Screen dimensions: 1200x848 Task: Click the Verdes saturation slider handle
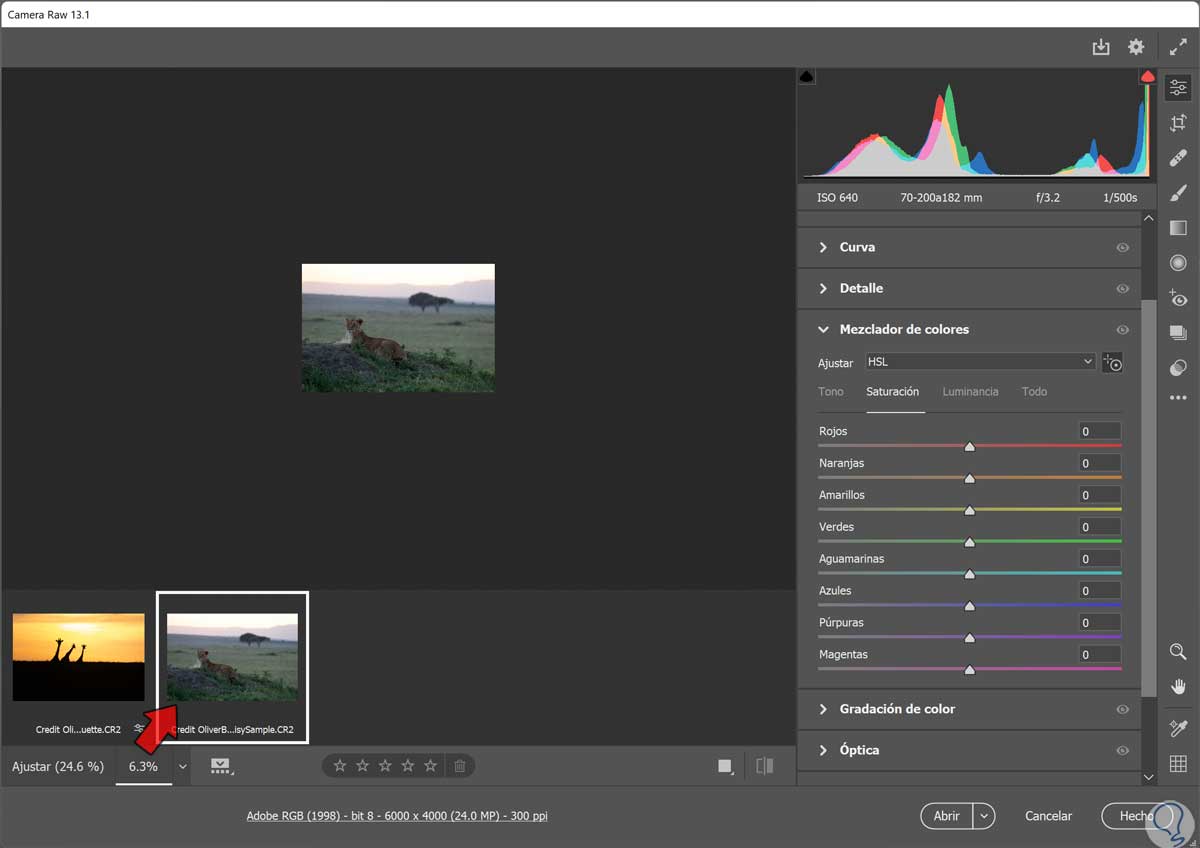tap(969, 542)
